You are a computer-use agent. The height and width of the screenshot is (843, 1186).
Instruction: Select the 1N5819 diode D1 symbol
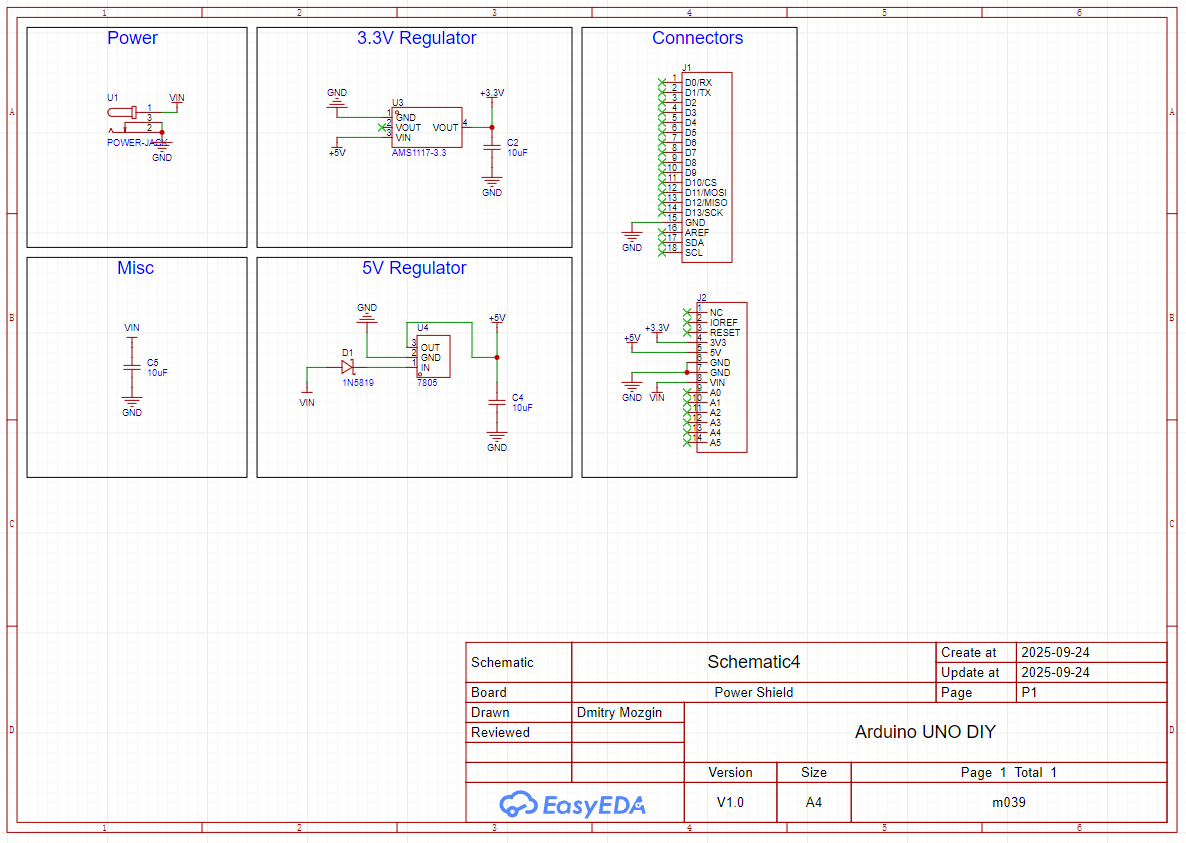pos(347,367)
